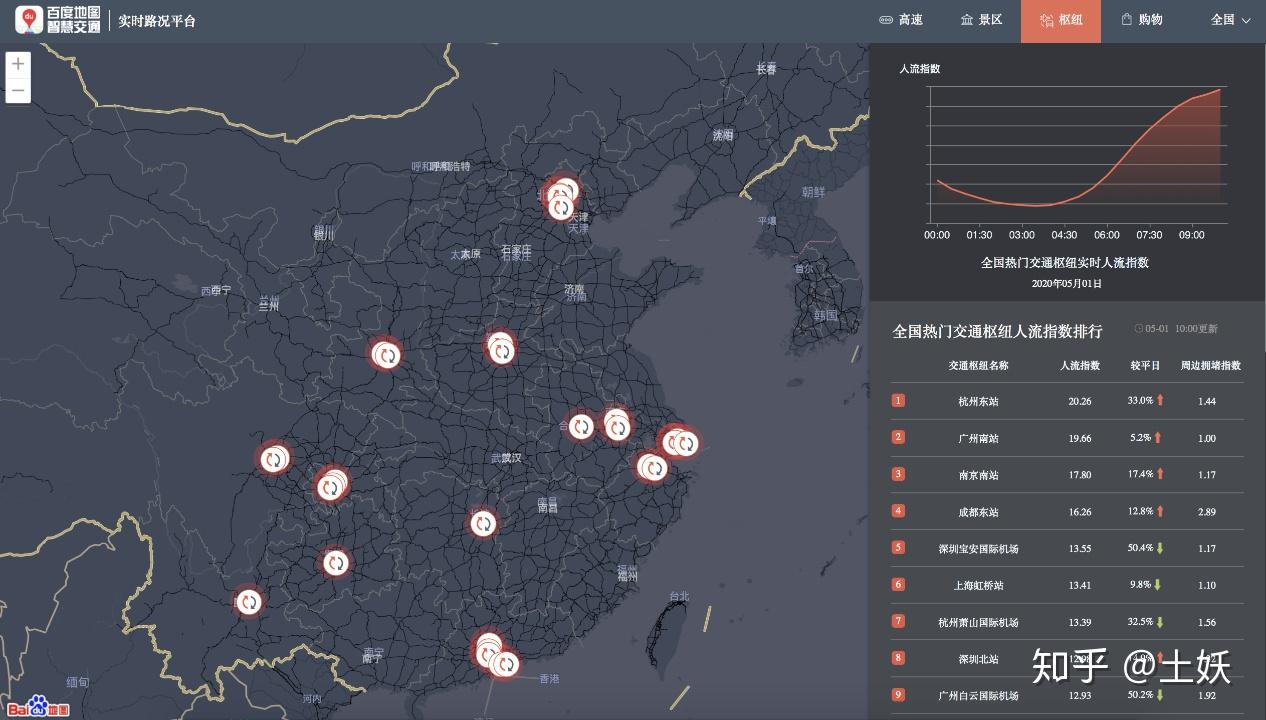Open the 南京南站 ranking row

(x=1068, y=475)
